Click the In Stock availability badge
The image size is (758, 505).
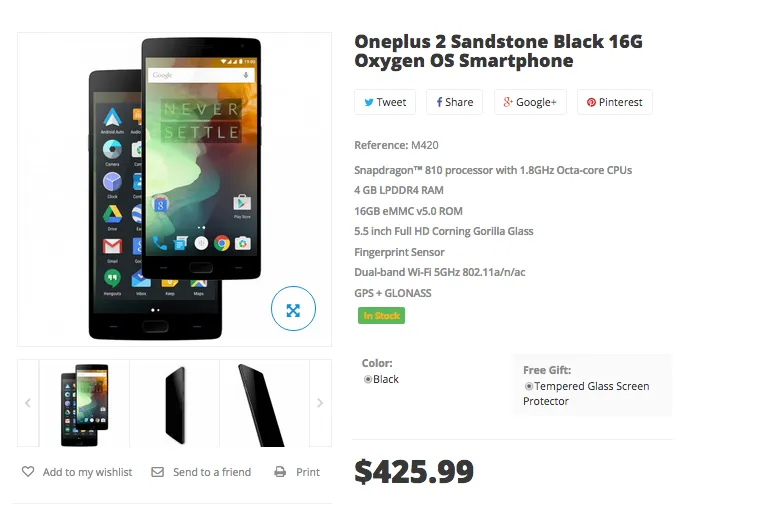[381, 316]
